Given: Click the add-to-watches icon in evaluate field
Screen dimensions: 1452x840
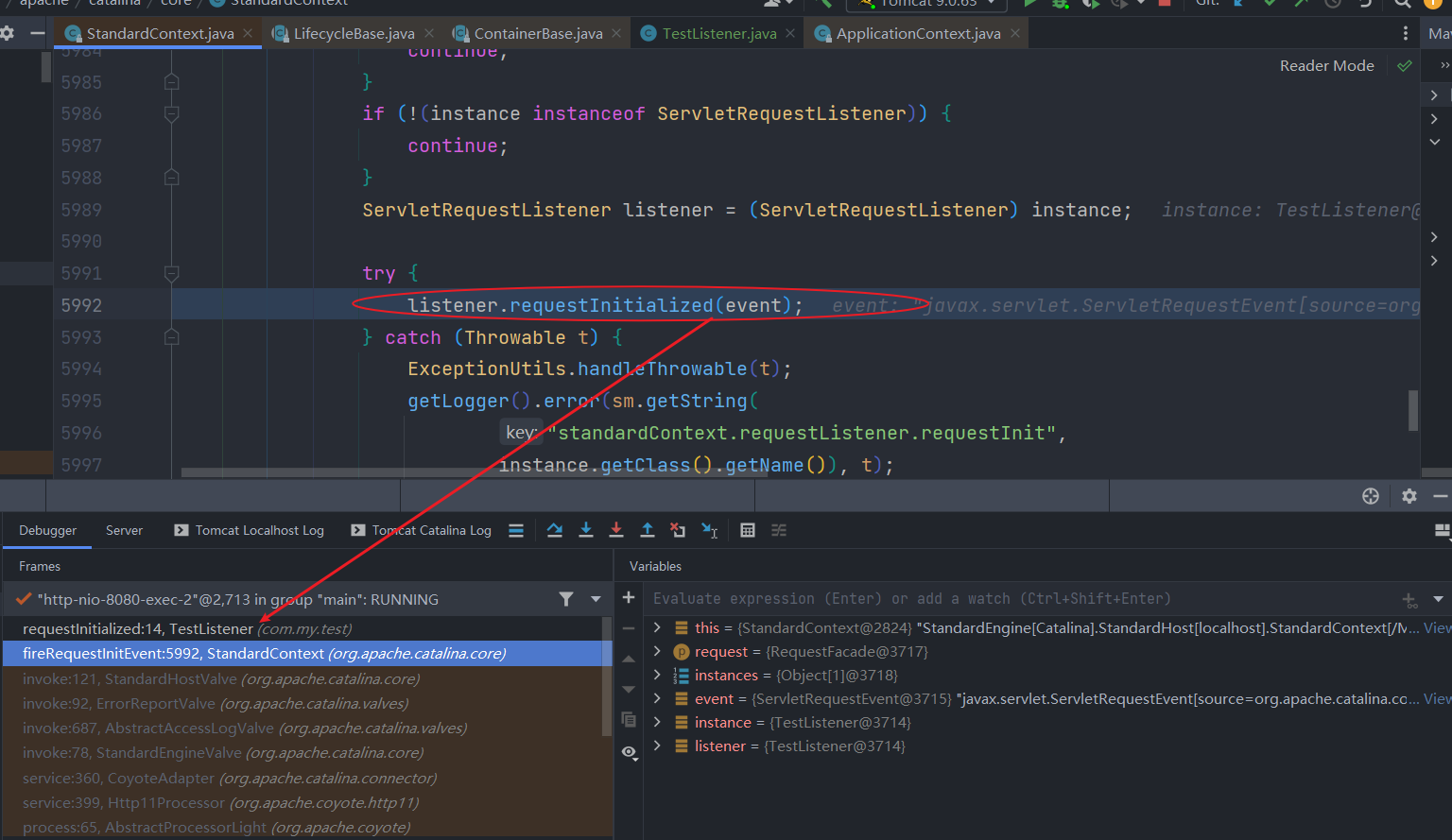Looking at the screenshot, I should point(1409,599).
